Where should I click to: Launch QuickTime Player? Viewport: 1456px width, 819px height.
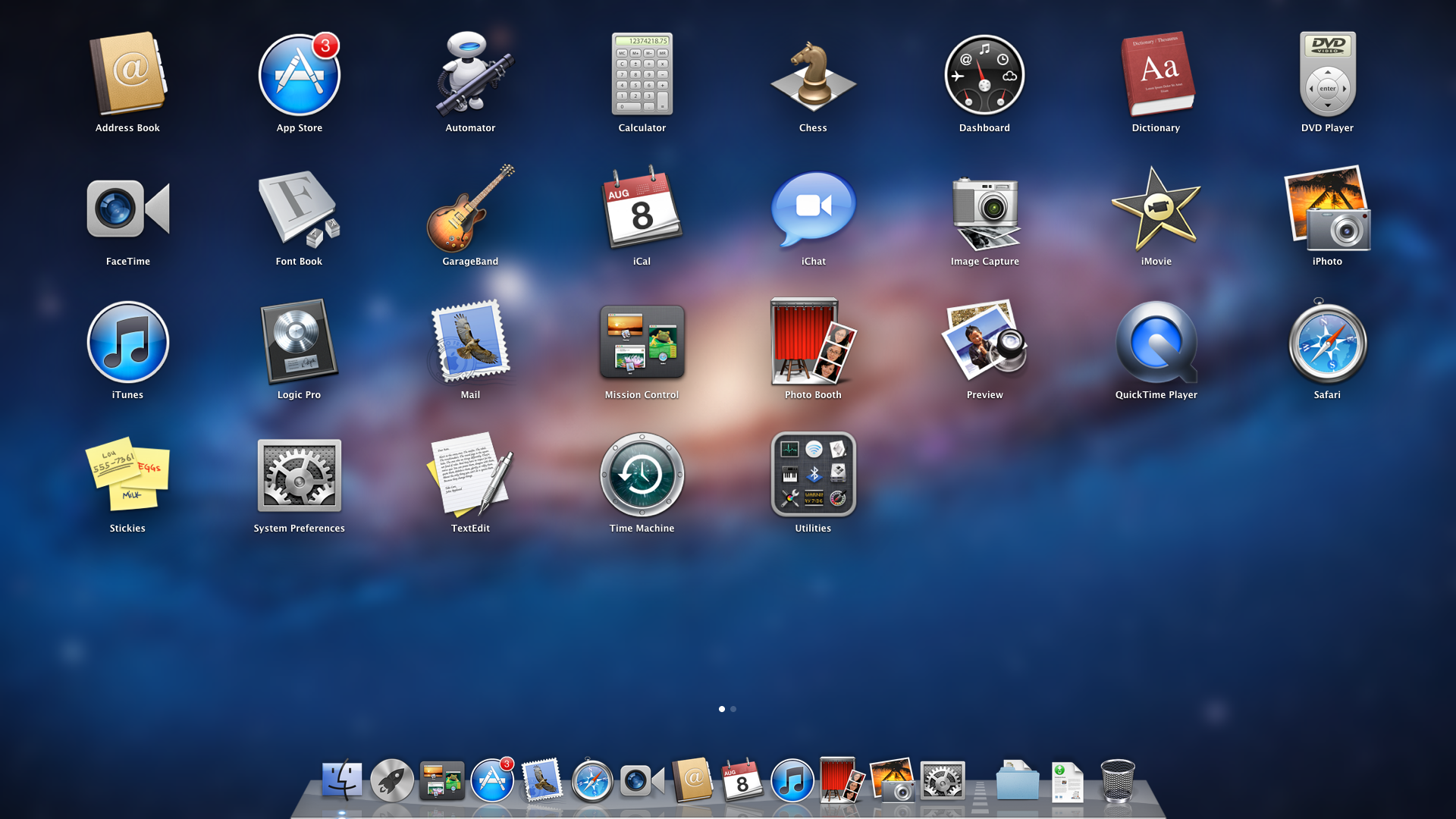coord(1156,342)
